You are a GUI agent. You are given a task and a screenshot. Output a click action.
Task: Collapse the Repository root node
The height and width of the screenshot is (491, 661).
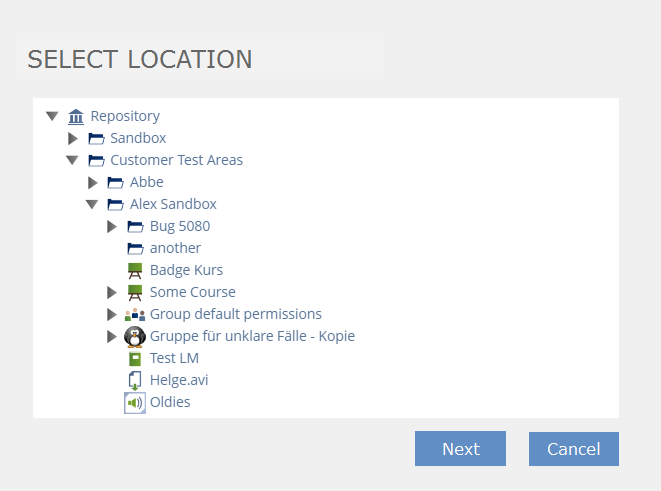click(x=52, y=116)
